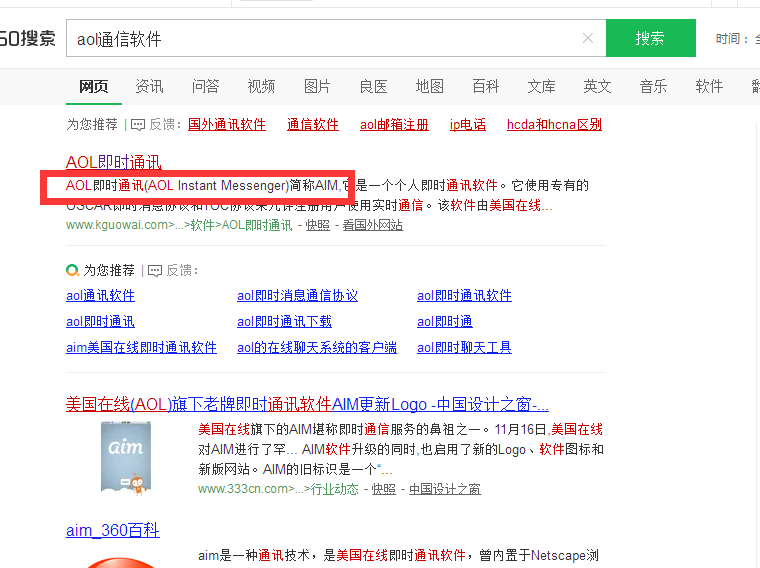
Task: Switch to the 软件 tab
Action: (709, 87)
